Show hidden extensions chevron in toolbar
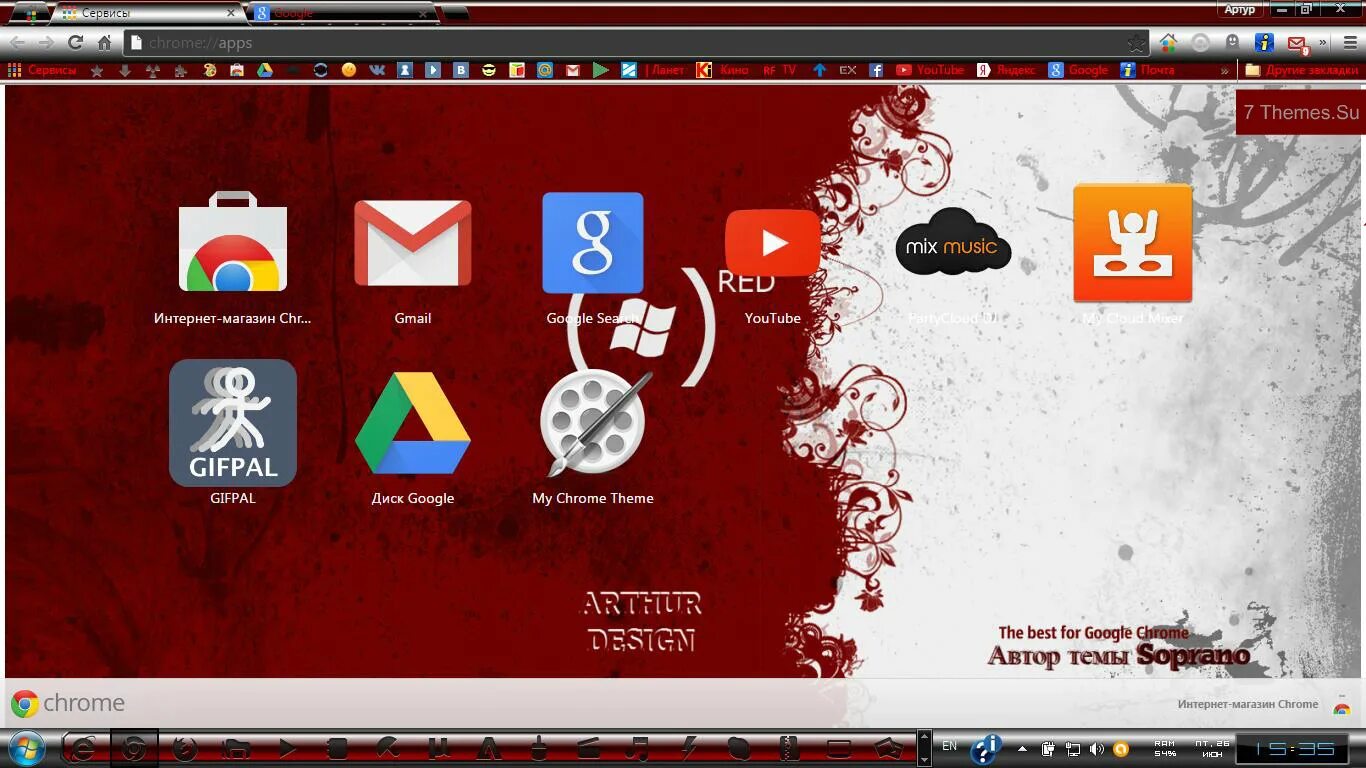 (1323, 43)
